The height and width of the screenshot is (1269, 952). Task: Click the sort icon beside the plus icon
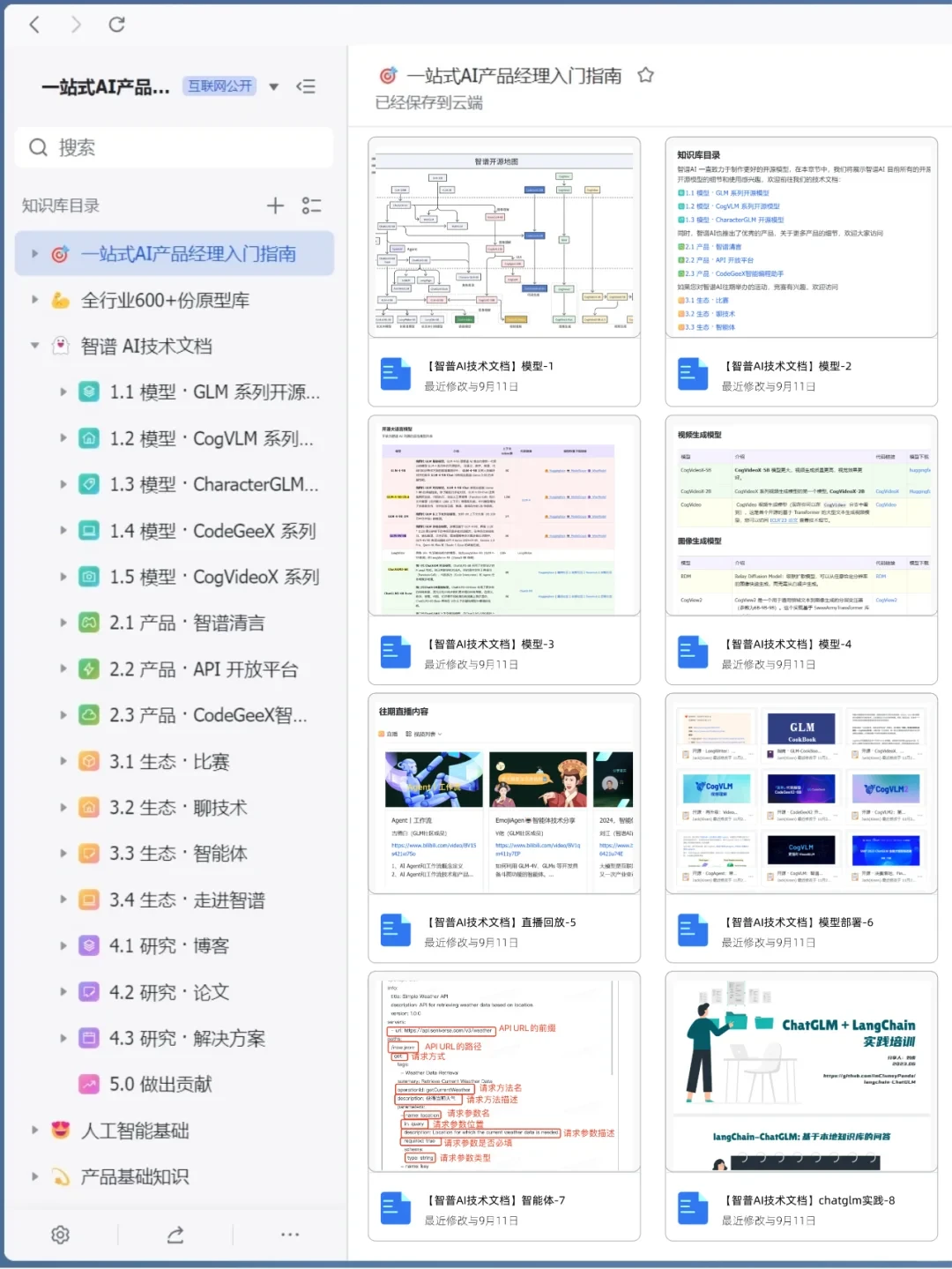click(x=311, y=205)
